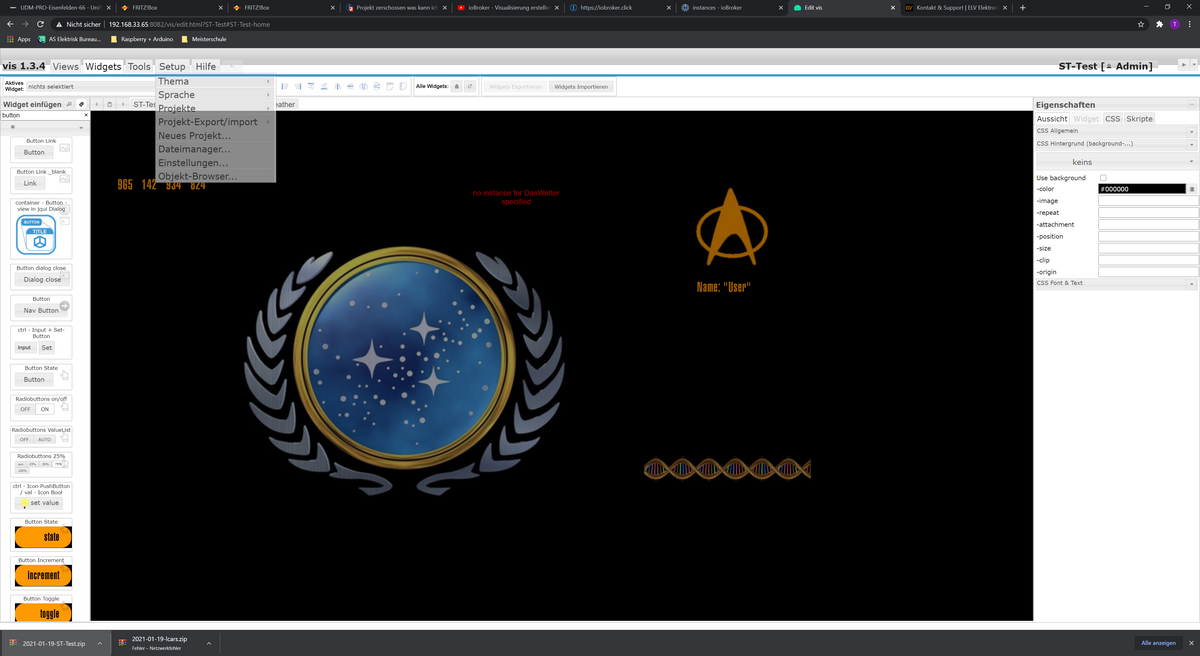This screenshot has width=1200, height=656.
Task: Select the Nav Button widget
Action: pyautogui.click(x=42, y=306)
